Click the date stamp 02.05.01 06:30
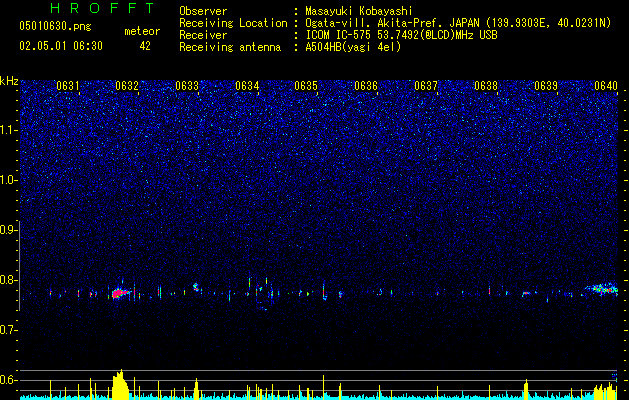Image resolution: width=629 pixels, height=400 pixels. coord(61,46)
